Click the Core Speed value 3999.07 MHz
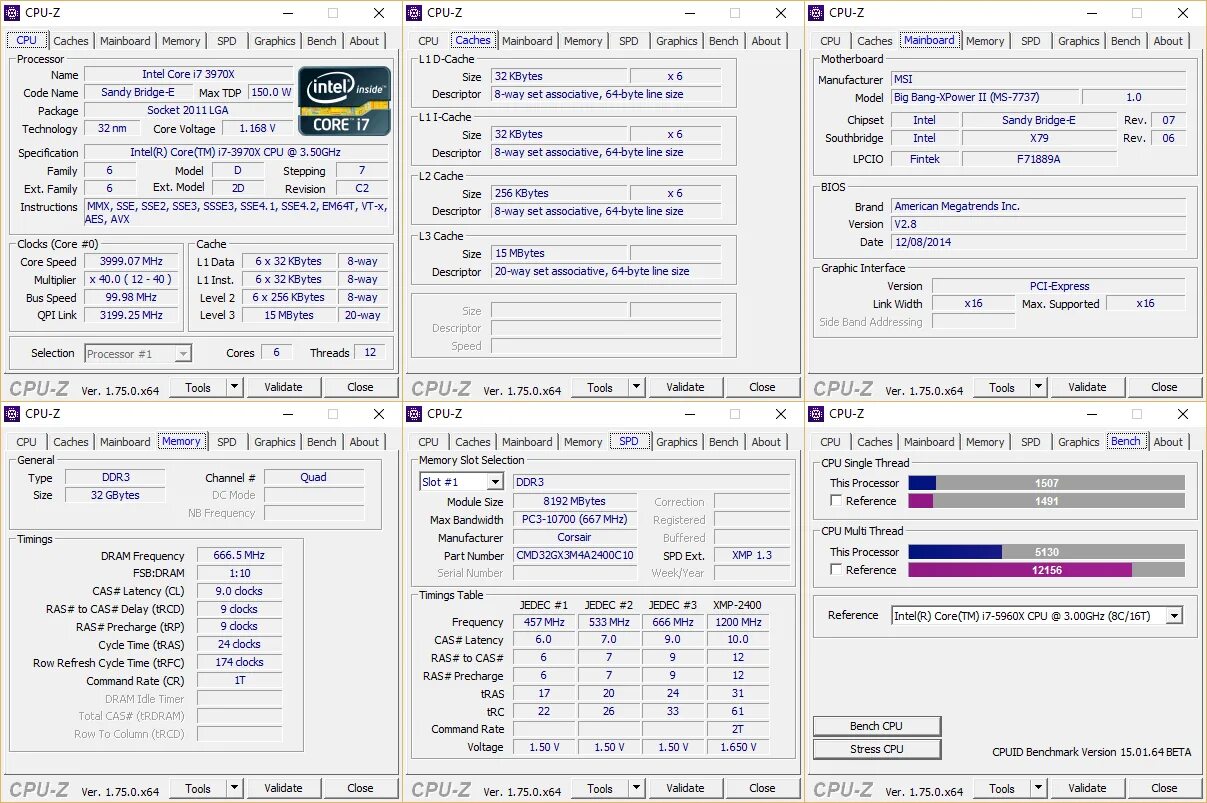Screen dimensions: 1207x803 click(x=131, y=262)
